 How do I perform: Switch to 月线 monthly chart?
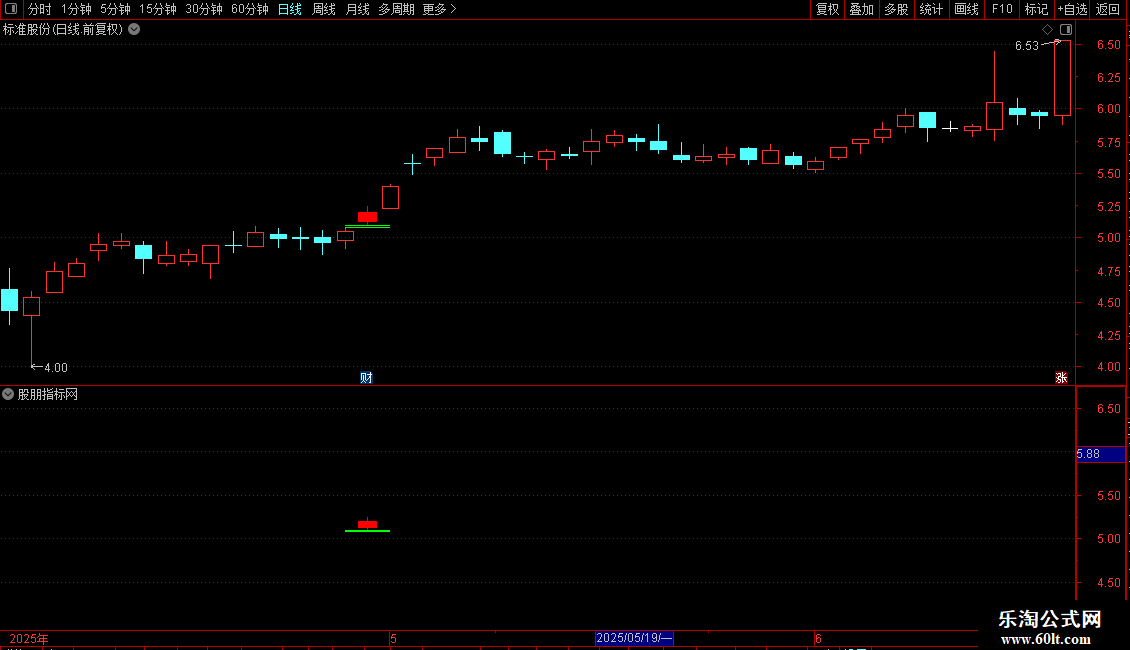pos(357,9)
